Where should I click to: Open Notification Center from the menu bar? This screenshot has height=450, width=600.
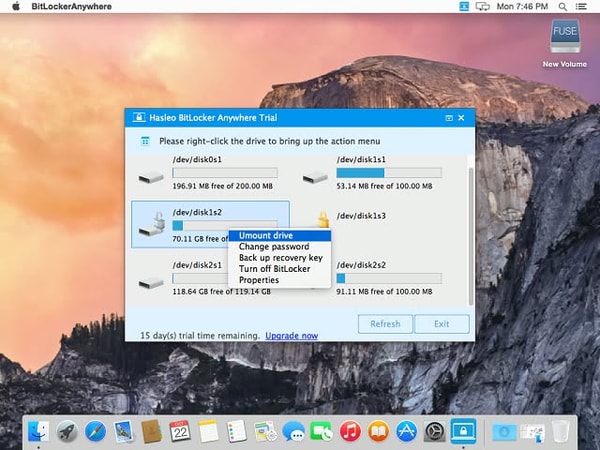[581, 7]
